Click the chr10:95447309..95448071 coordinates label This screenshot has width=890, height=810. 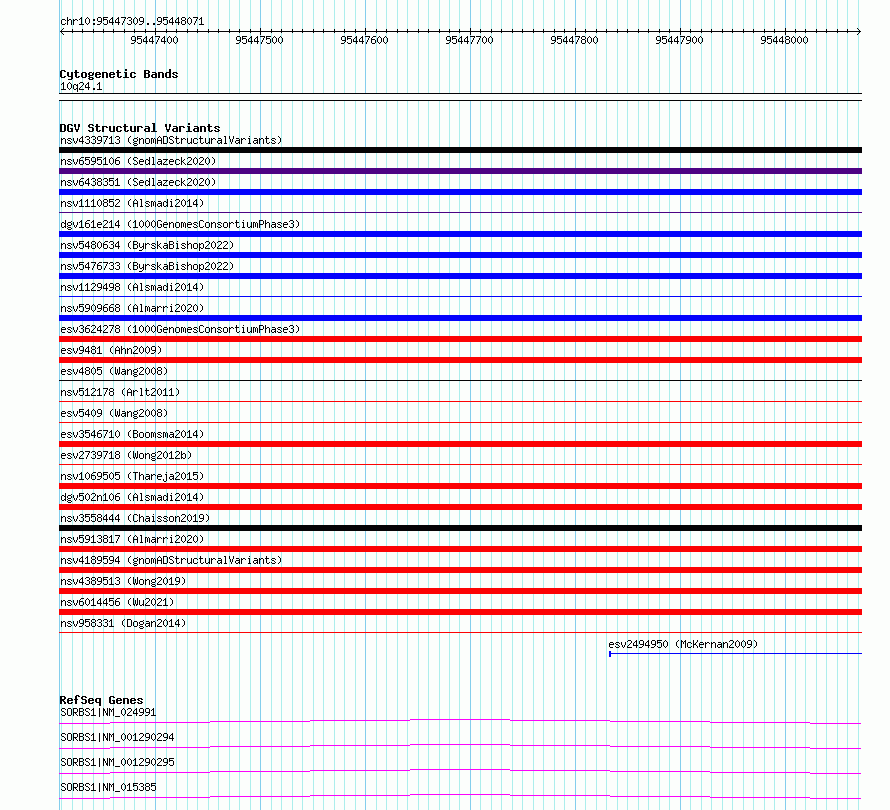tap(132, 21)
